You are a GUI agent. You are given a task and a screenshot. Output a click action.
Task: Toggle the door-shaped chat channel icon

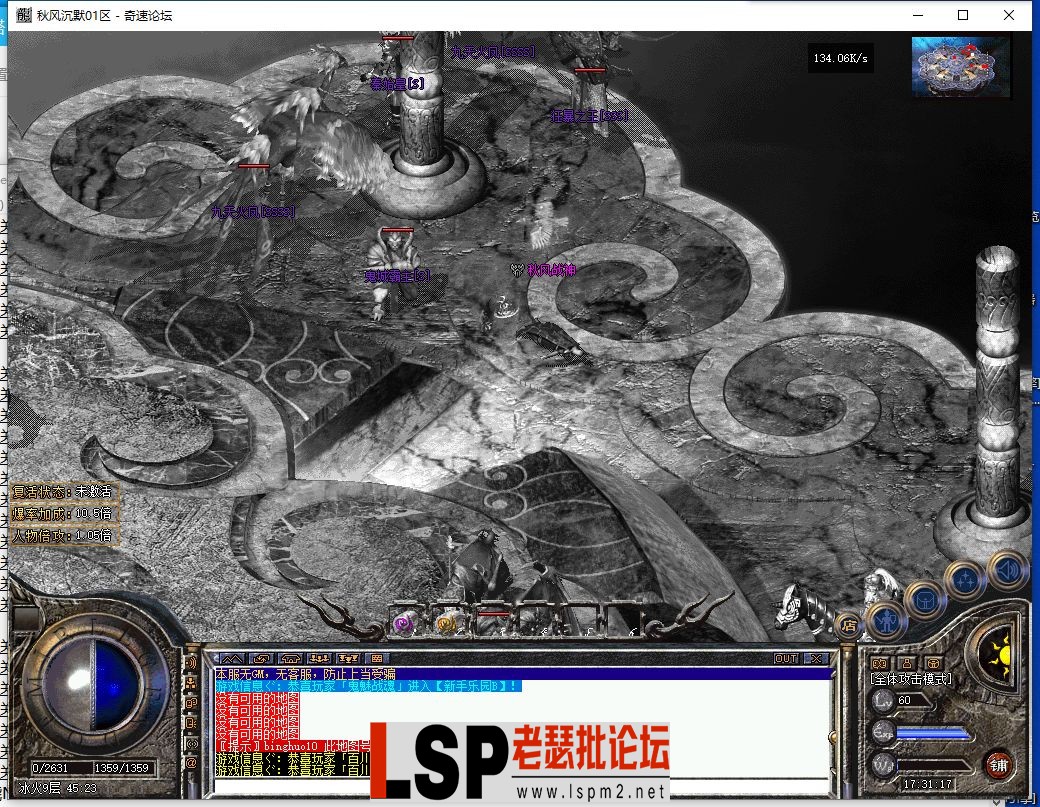click(x=191, y=723)
